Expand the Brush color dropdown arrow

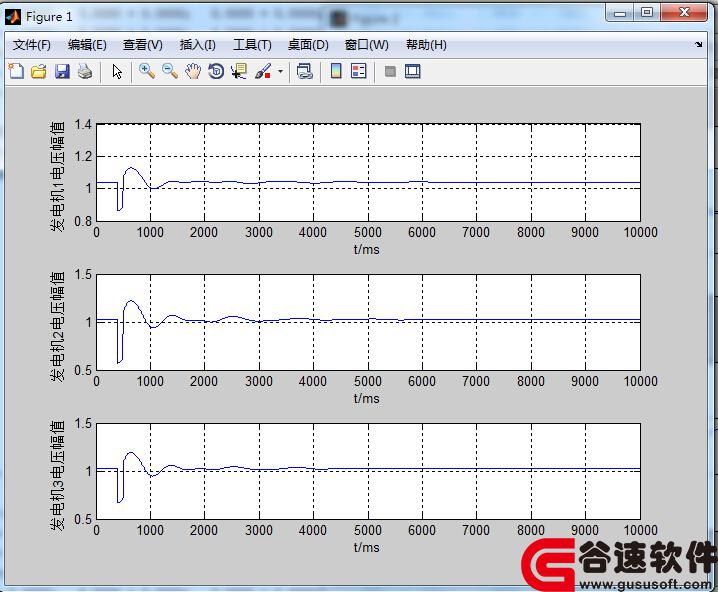tap(280, 71)
